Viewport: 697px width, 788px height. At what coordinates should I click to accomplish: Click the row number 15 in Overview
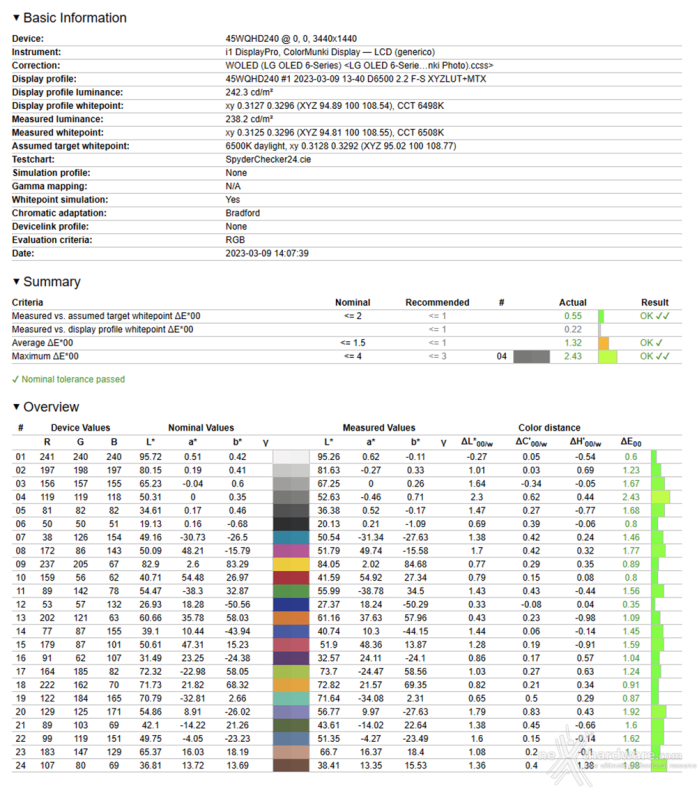pos(21,645)
